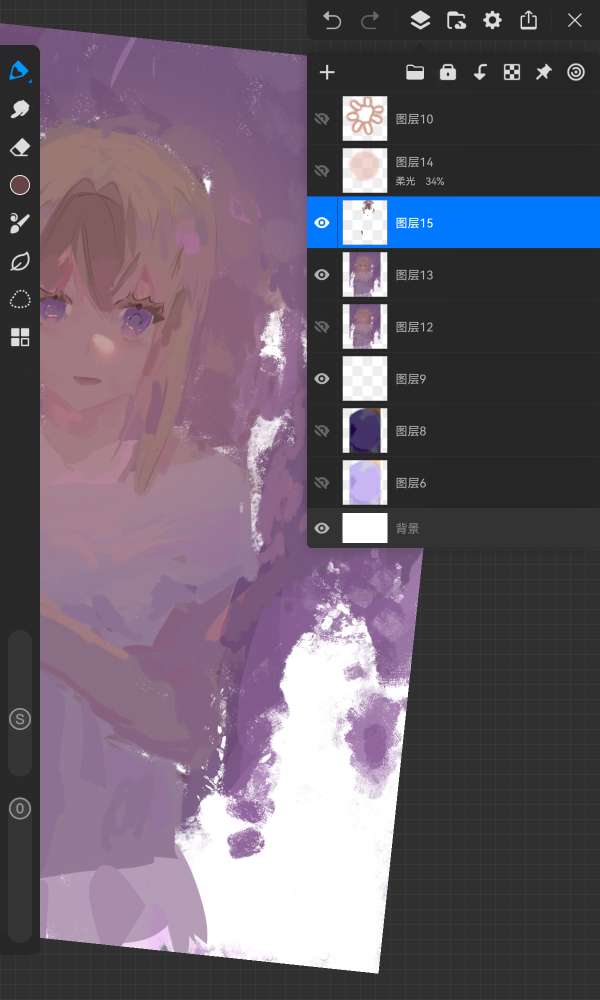This screenshot has height=1000, width=600.
Task: Toggle the checkerboard transparency lock icon
Action: point(512,72)
